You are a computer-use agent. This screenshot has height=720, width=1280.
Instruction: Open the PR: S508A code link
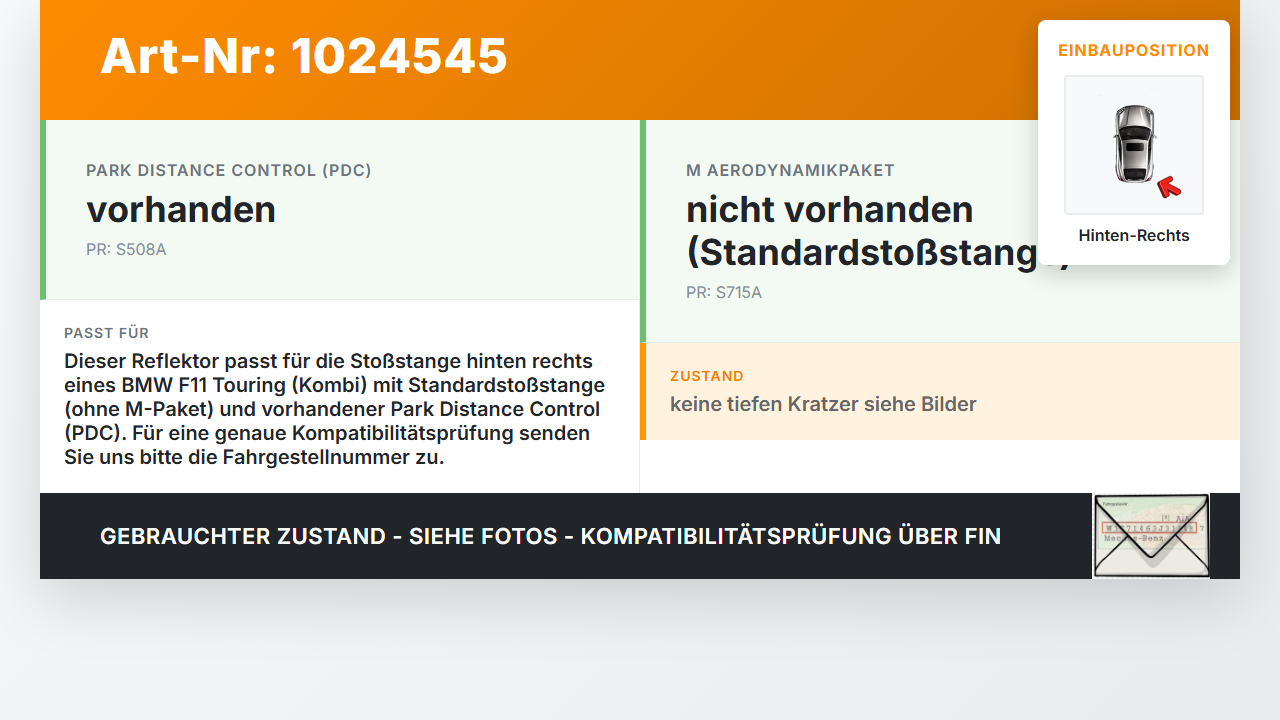[x=127, y=249]
